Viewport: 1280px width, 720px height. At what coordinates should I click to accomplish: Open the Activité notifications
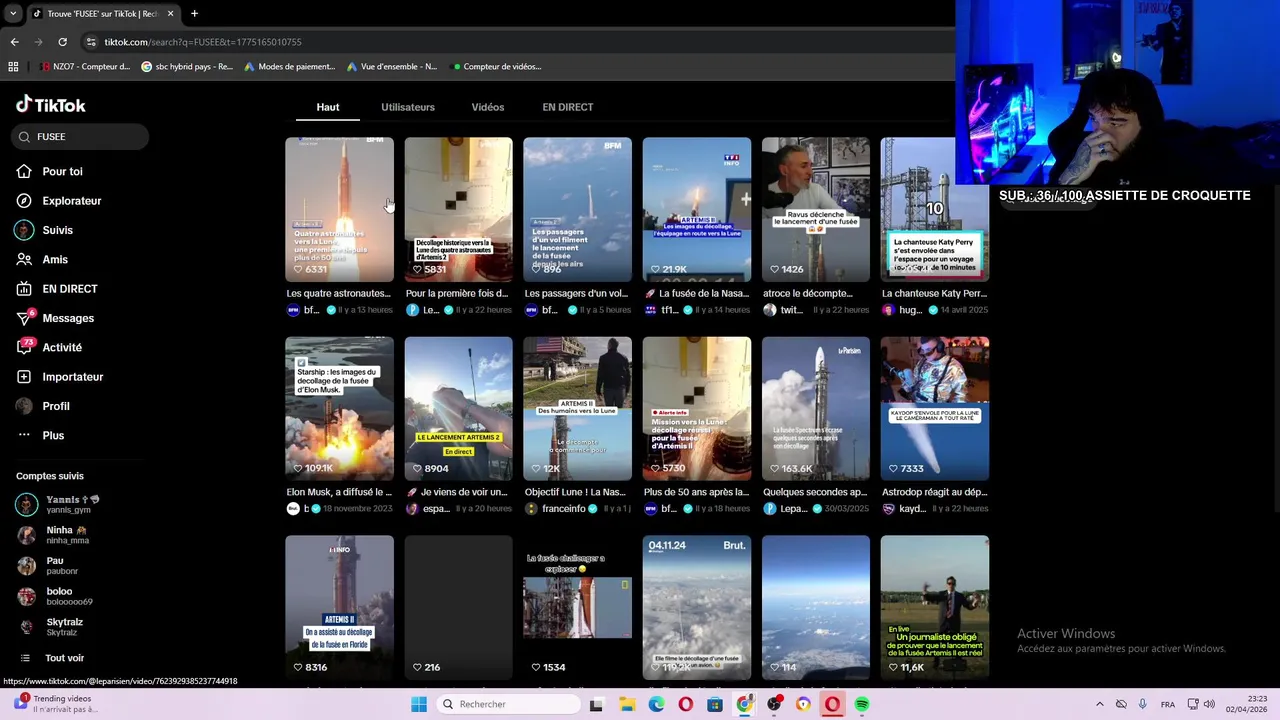[49, 347]
